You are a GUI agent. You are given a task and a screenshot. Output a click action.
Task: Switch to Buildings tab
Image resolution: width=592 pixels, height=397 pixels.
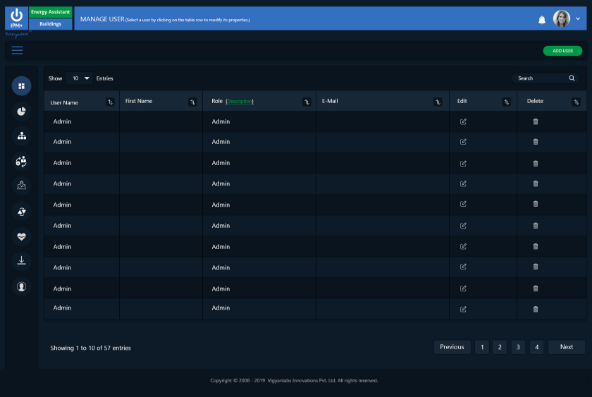pyautogui.click(x=51, y=24)
